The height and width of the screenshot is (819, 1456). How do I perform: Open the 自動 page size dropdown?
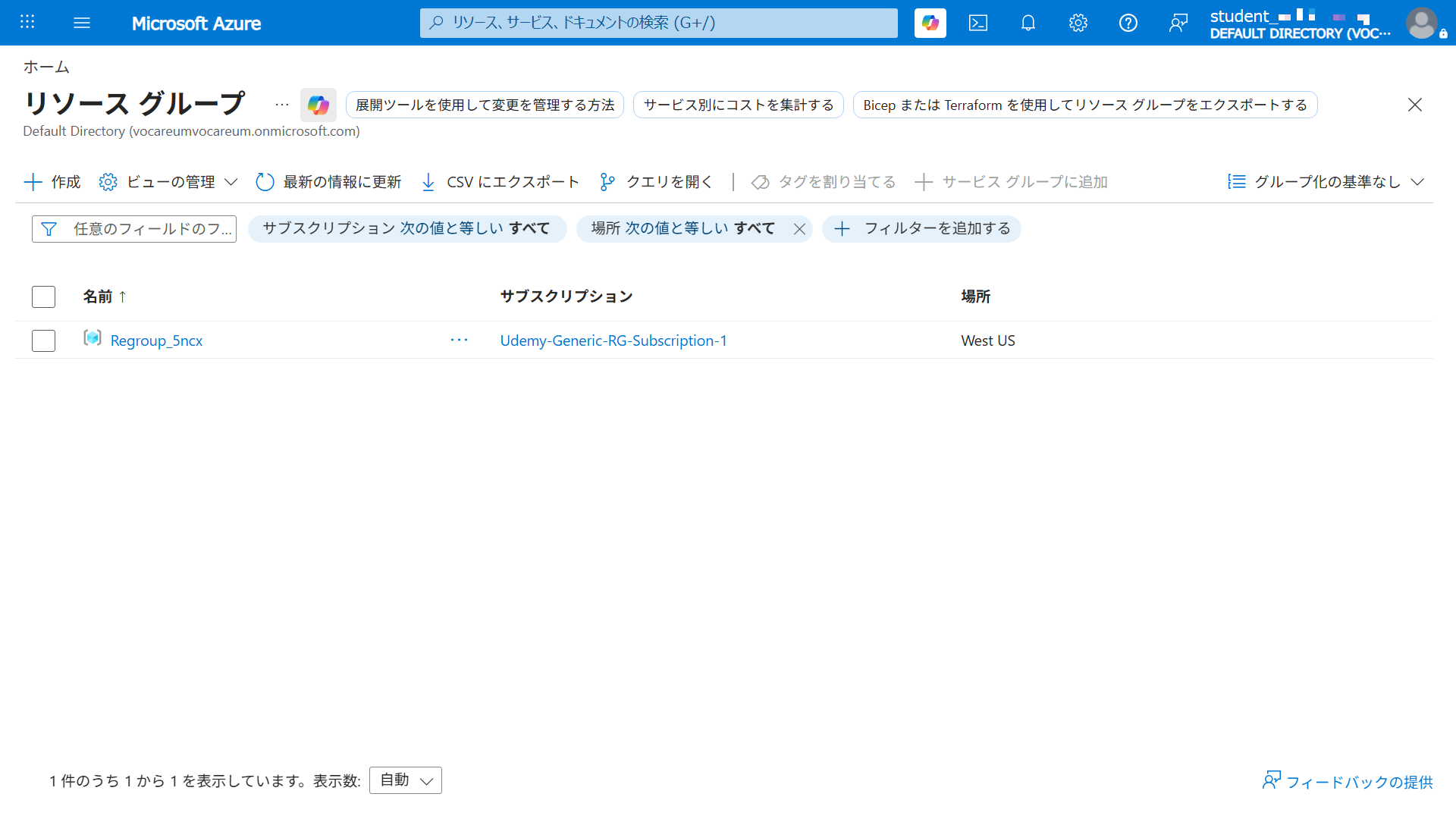(406, 780)
